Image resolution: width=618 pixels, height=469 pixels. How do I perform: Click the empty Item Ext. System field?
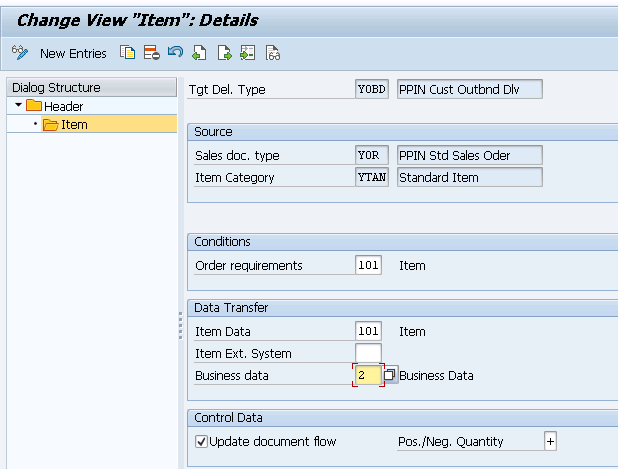click(x=368, y=353)
